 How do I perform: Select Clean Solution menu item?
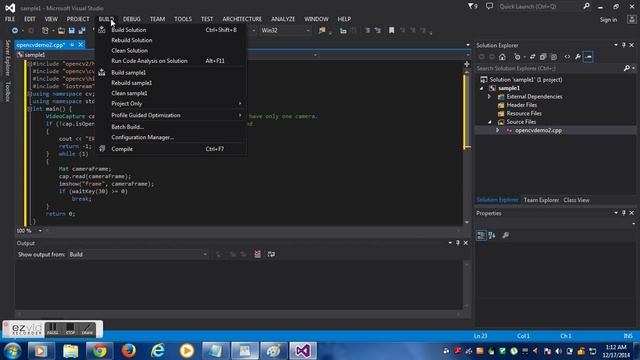[x=171, y=51]
